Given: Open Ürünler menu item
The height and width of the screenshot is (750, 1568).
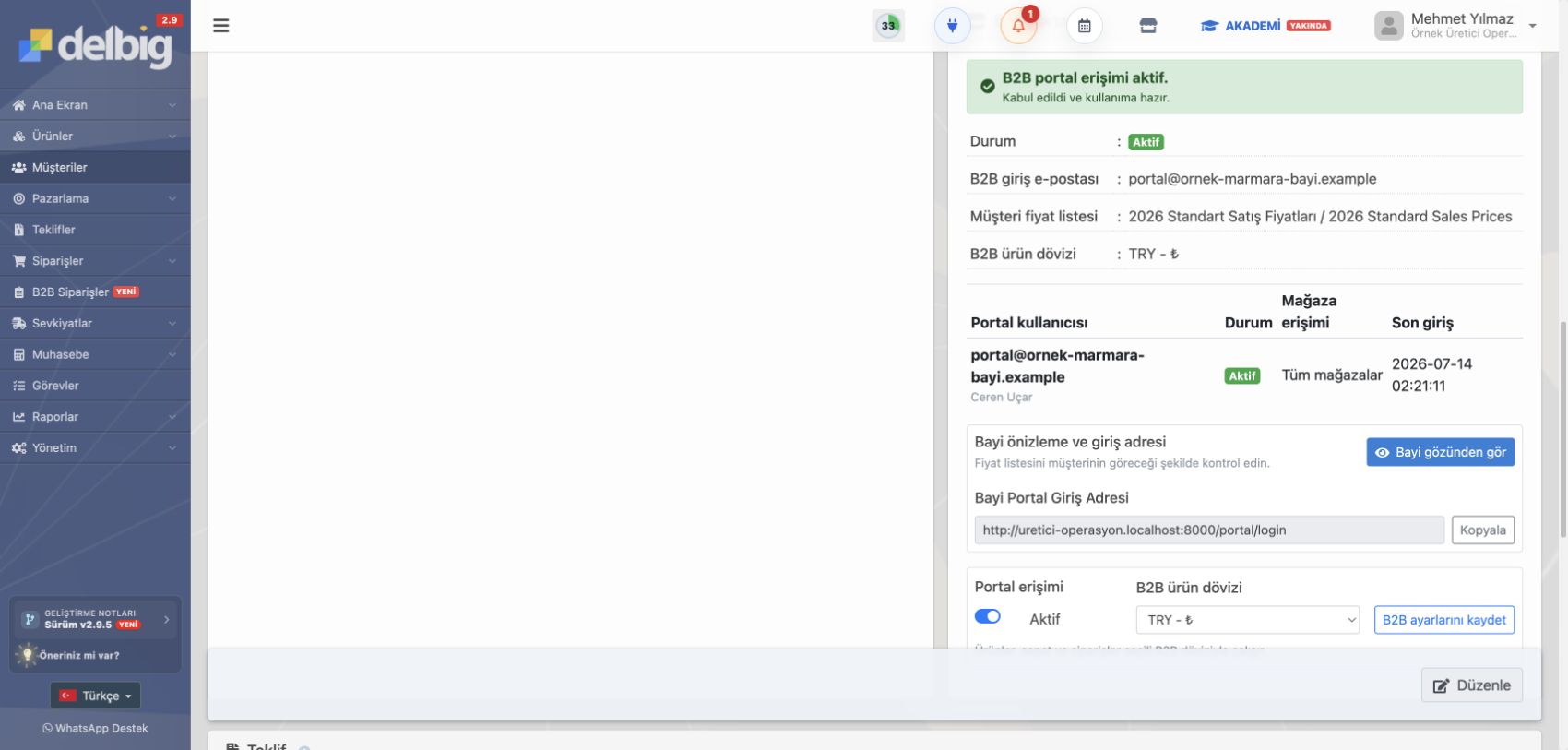Looking at the screenshot, I should tap(95, 137).
